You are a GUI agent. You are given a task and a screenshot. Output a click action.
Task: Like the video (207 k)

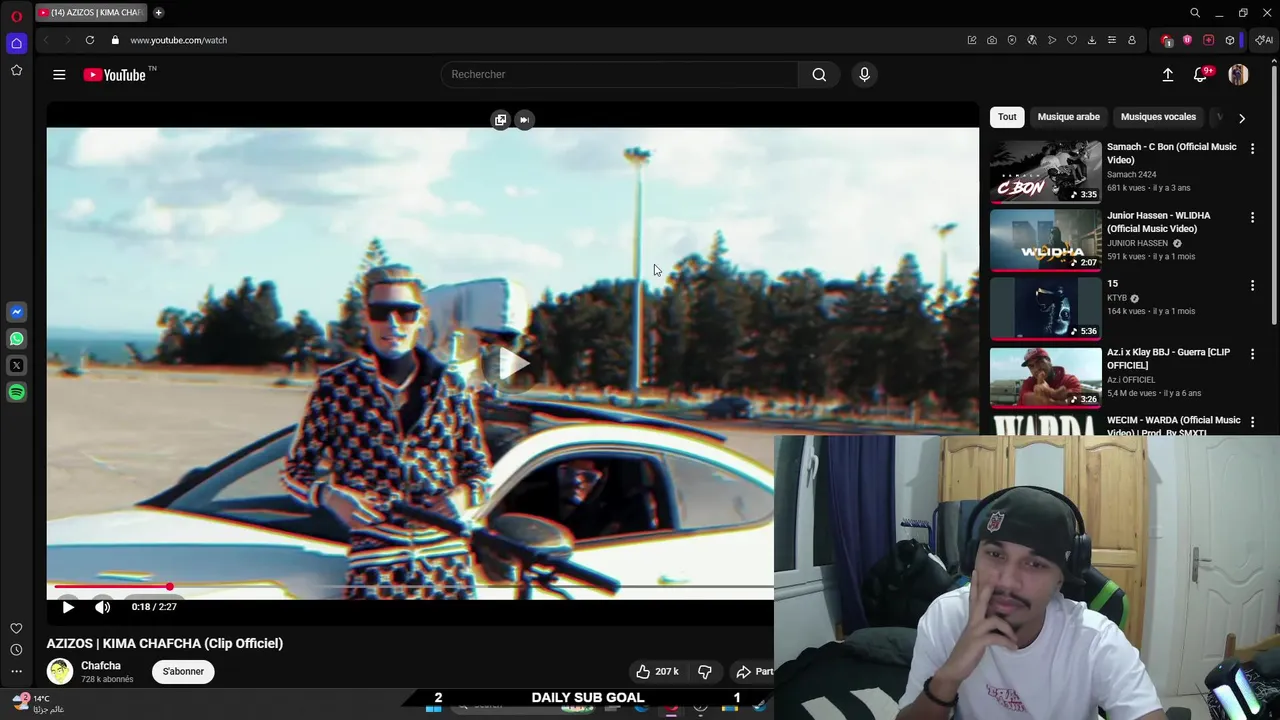point(657,671)
